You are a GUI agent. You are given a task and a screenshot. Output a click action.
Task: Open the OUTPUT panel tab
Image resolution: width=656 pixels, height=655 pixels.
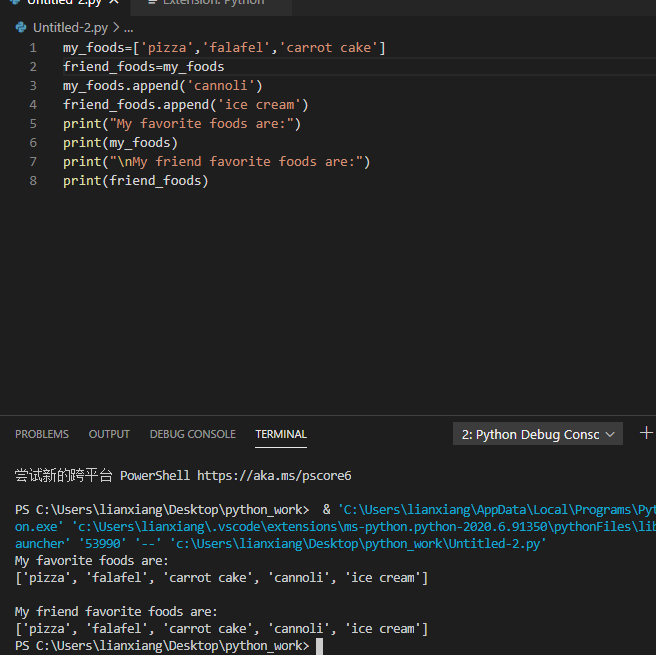pos(109,434)
